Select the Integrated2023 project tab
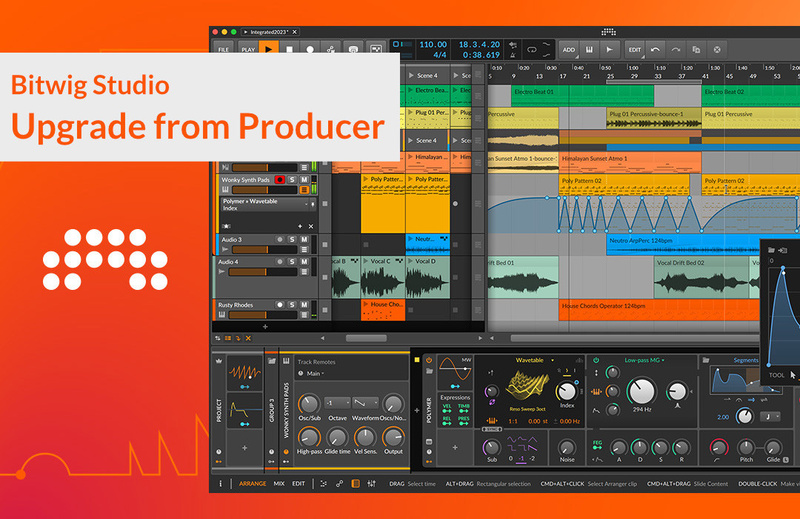The height and width of the screenshot is (519, 800). point(270,32)
